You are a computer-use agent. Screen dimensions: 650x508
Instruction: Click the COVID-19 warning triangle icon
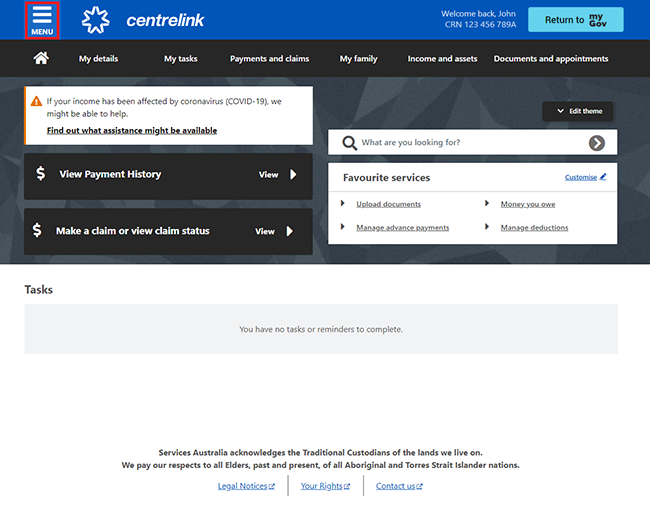click(x=36, y=101)
